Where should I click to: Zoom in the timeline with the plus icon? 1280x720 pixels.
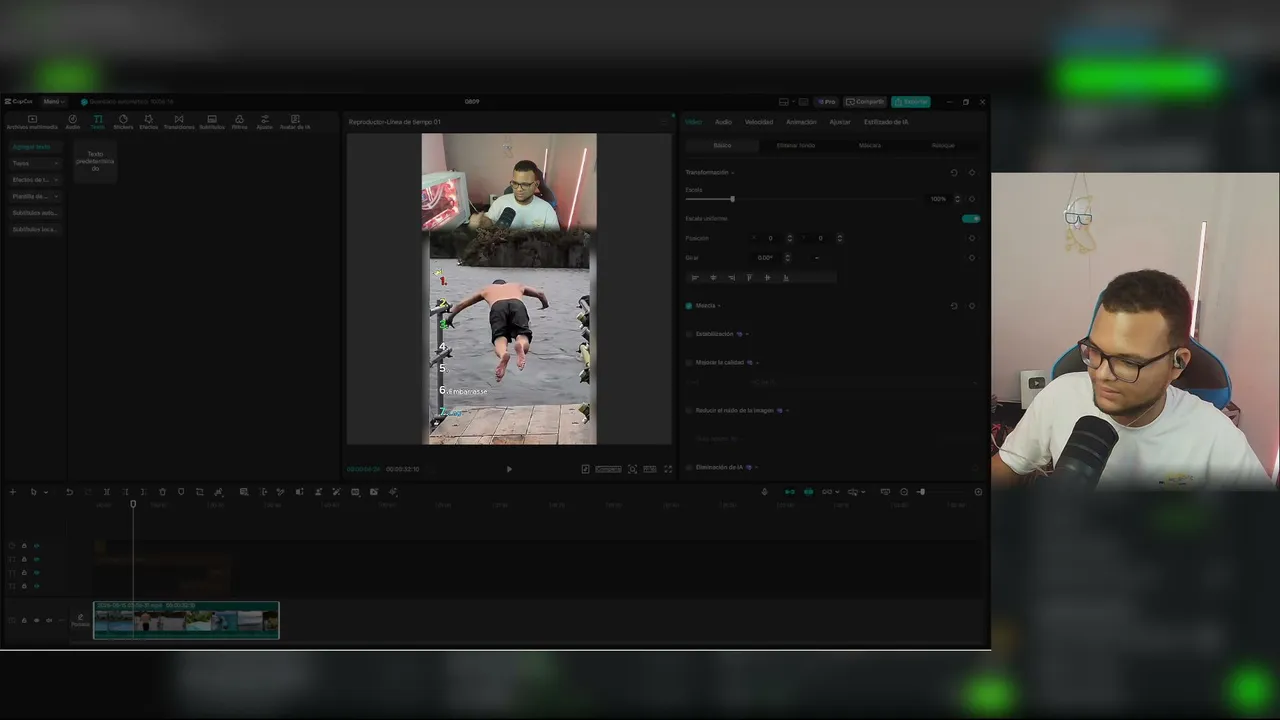click(x=978, y=492)
